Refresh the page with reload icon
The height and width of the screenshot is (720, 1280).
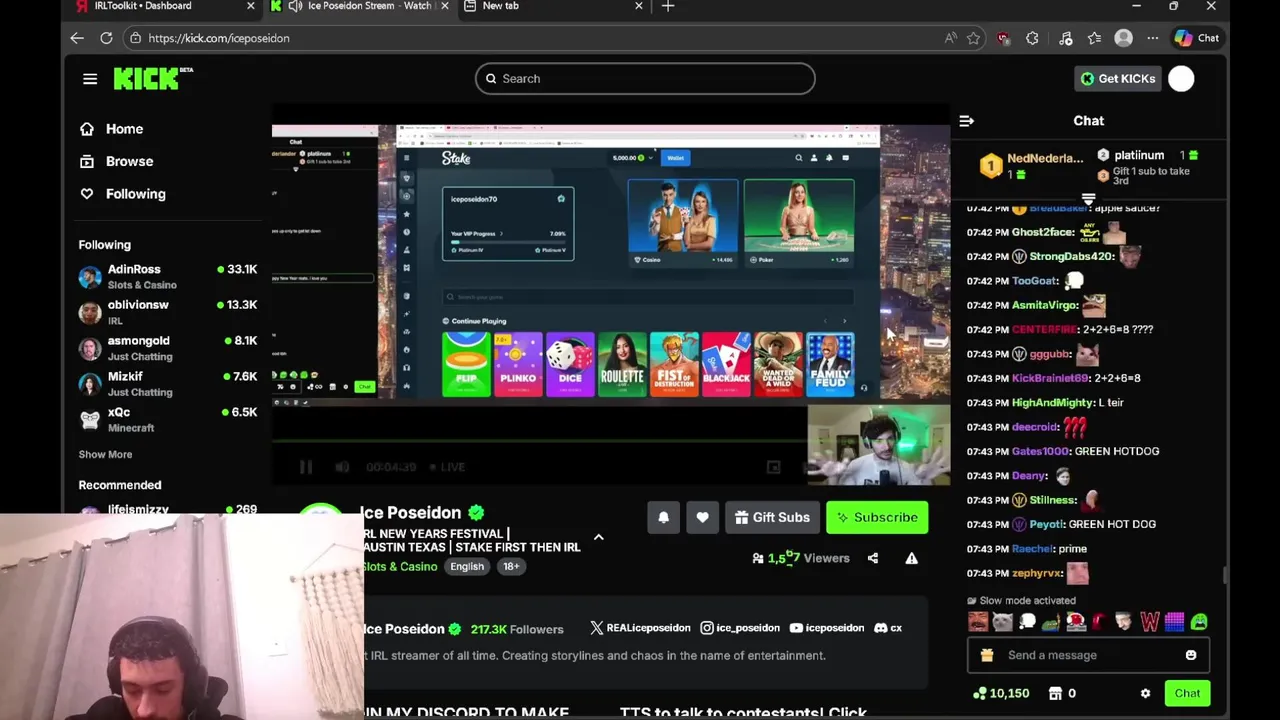click(106, 38)
